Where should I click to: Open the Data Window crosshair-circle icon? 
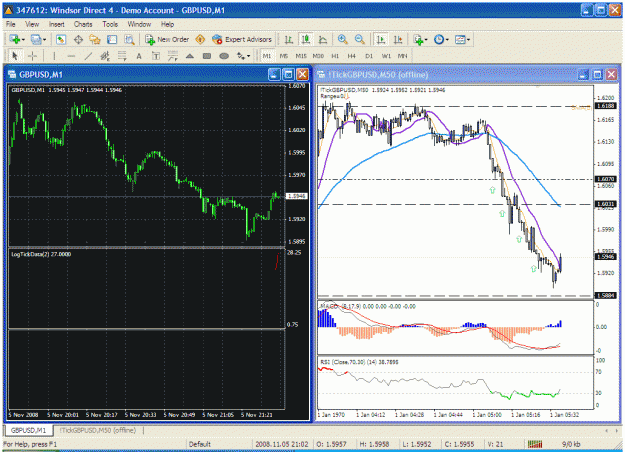point(78,39)
